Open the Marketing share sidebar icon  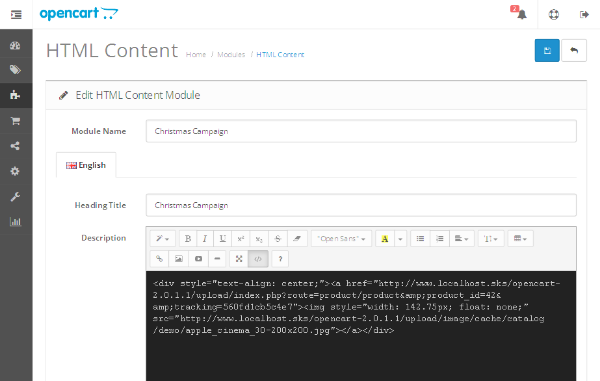coord(15,146)
